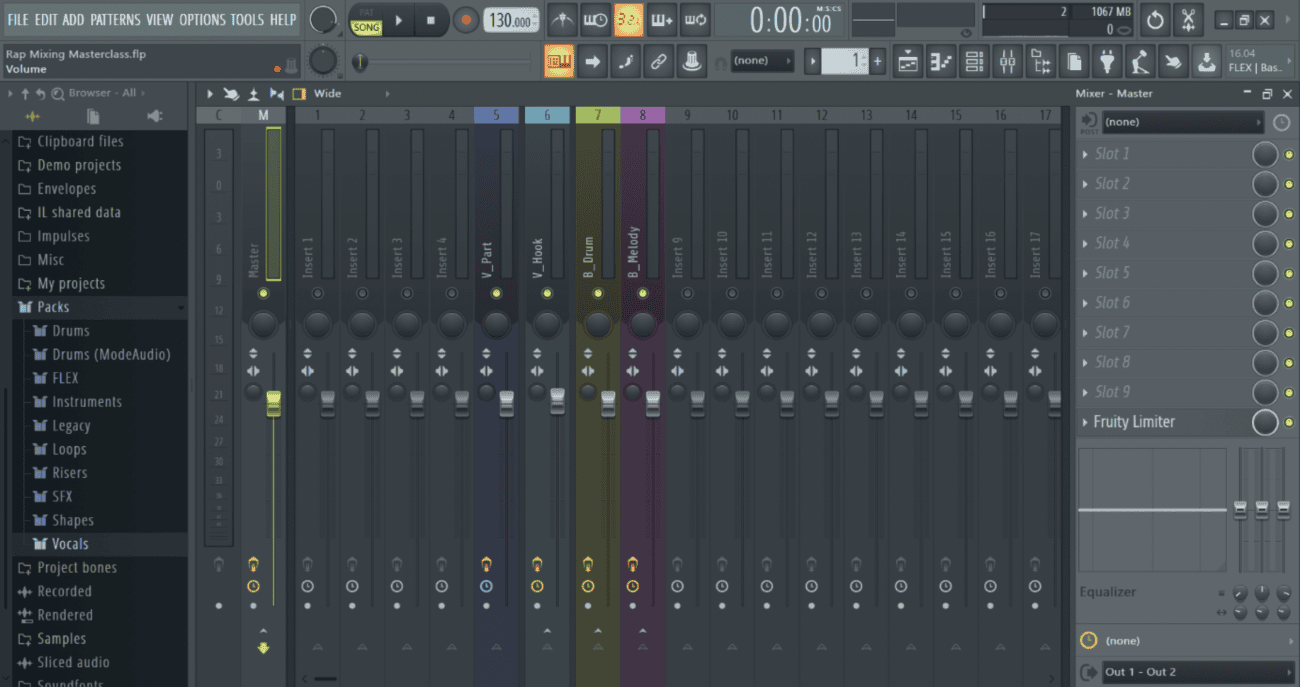Click the Stop transport button
Viewport: 1300px width, 687px height.
[x=431, y=20]
